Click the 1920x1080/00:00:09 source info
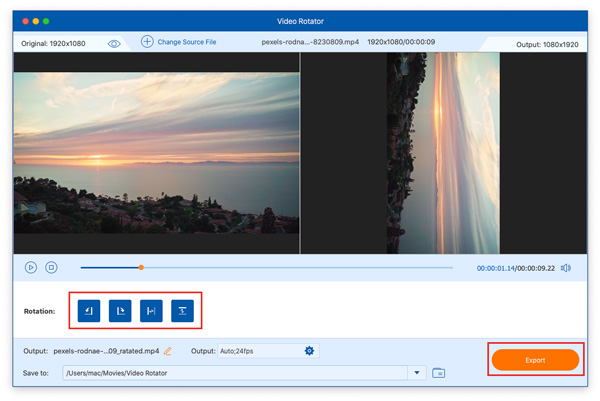The image size is (600, 401). click(x=401, y=42)
